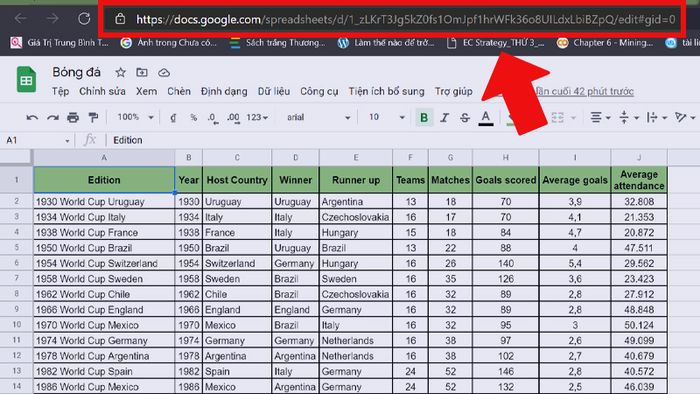Open the Text color picker

[x=486, y=118]
